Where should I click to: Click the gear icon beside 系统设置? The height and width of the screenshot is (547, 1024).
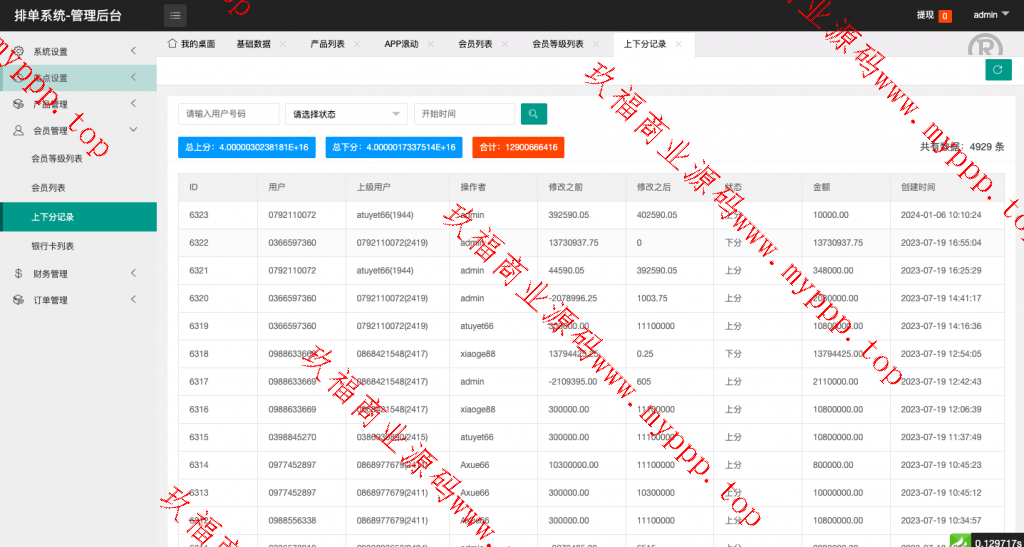coord(18,51)
